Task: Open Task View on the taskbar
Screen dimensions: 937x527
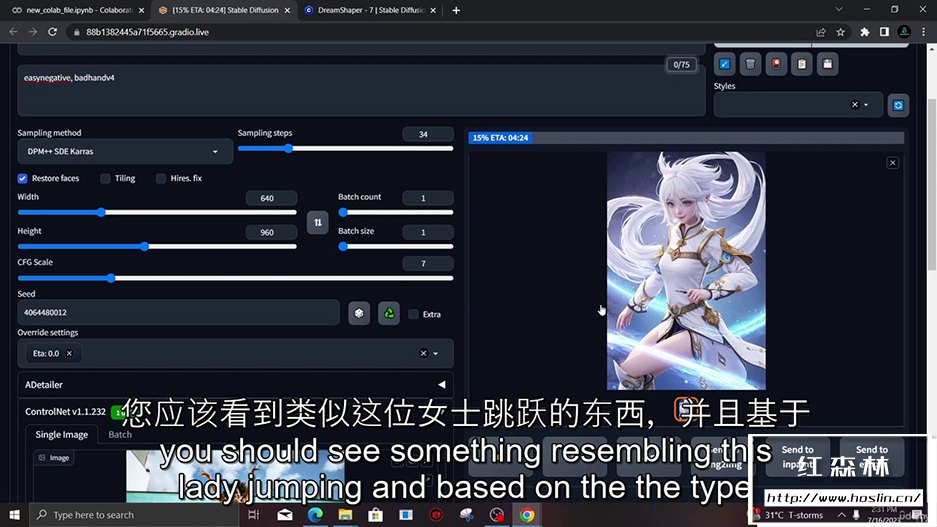Action: click(253, 514)
